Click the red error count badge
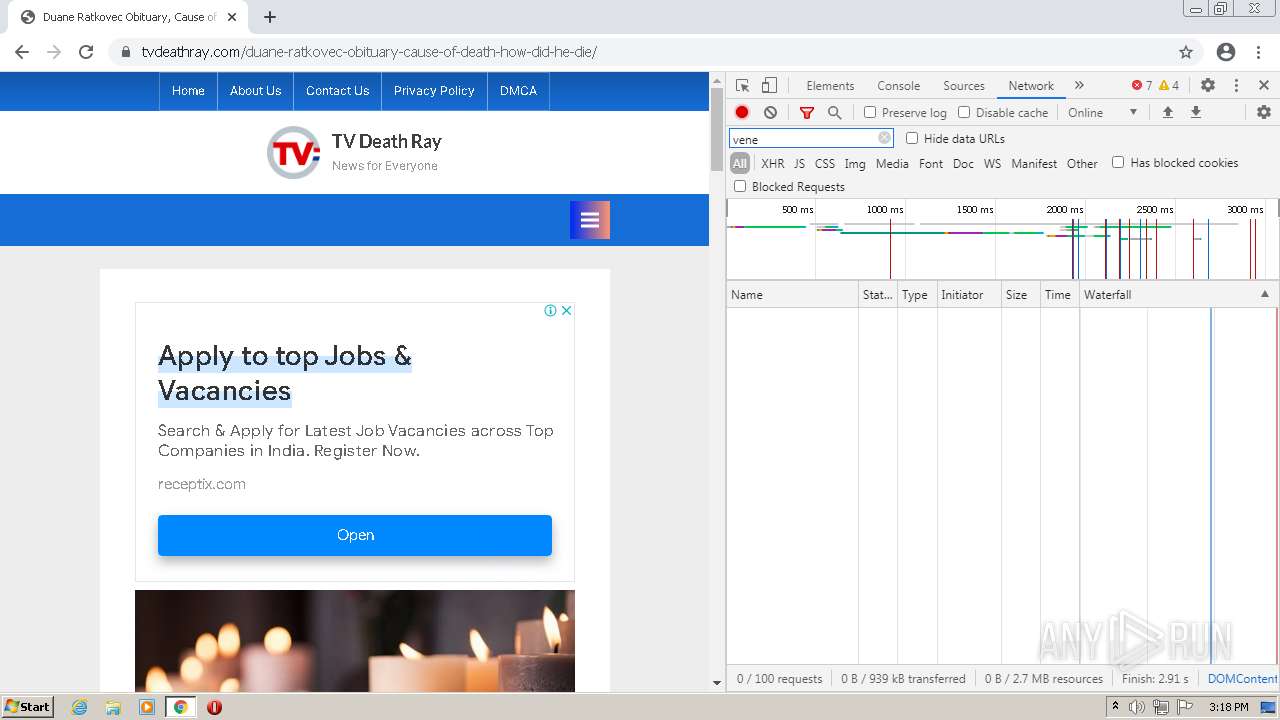 coord(1141,86)
